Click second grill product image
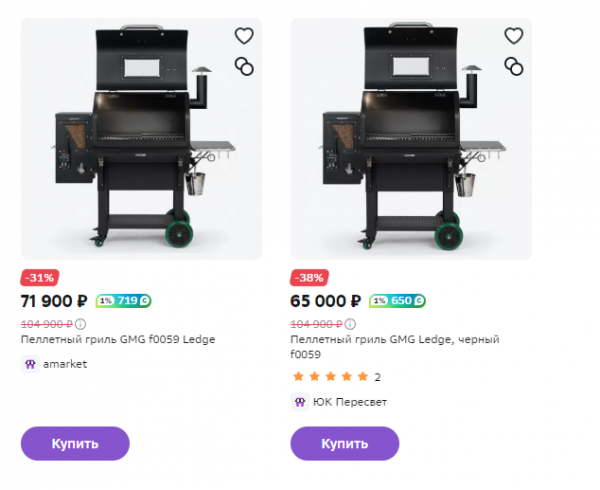Image resolution: width=600 pixels, height=490 pixels. (x=410, y=140)
